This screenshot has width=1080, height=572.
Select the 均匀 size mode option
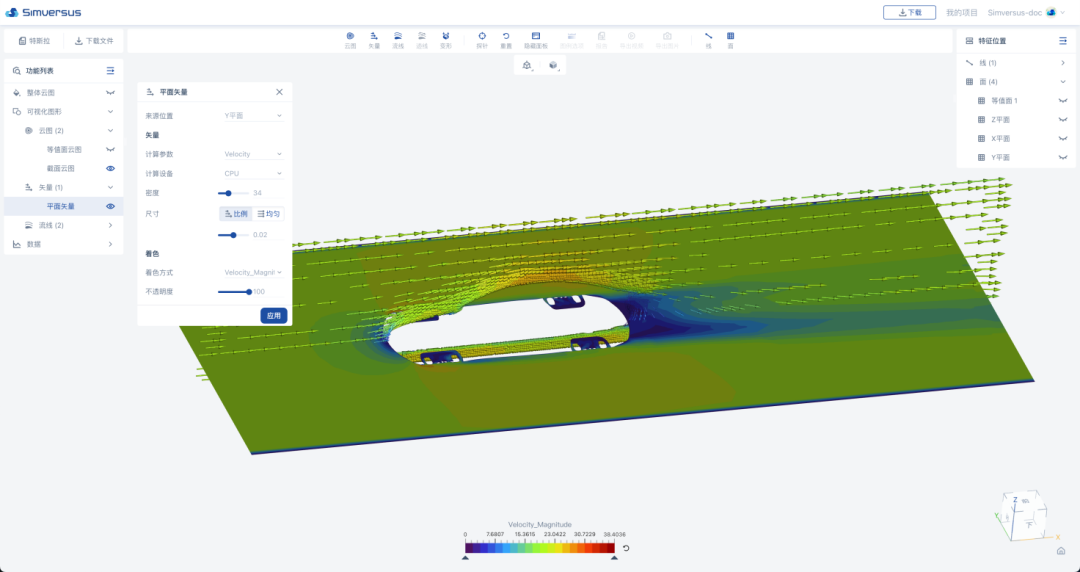269,213
